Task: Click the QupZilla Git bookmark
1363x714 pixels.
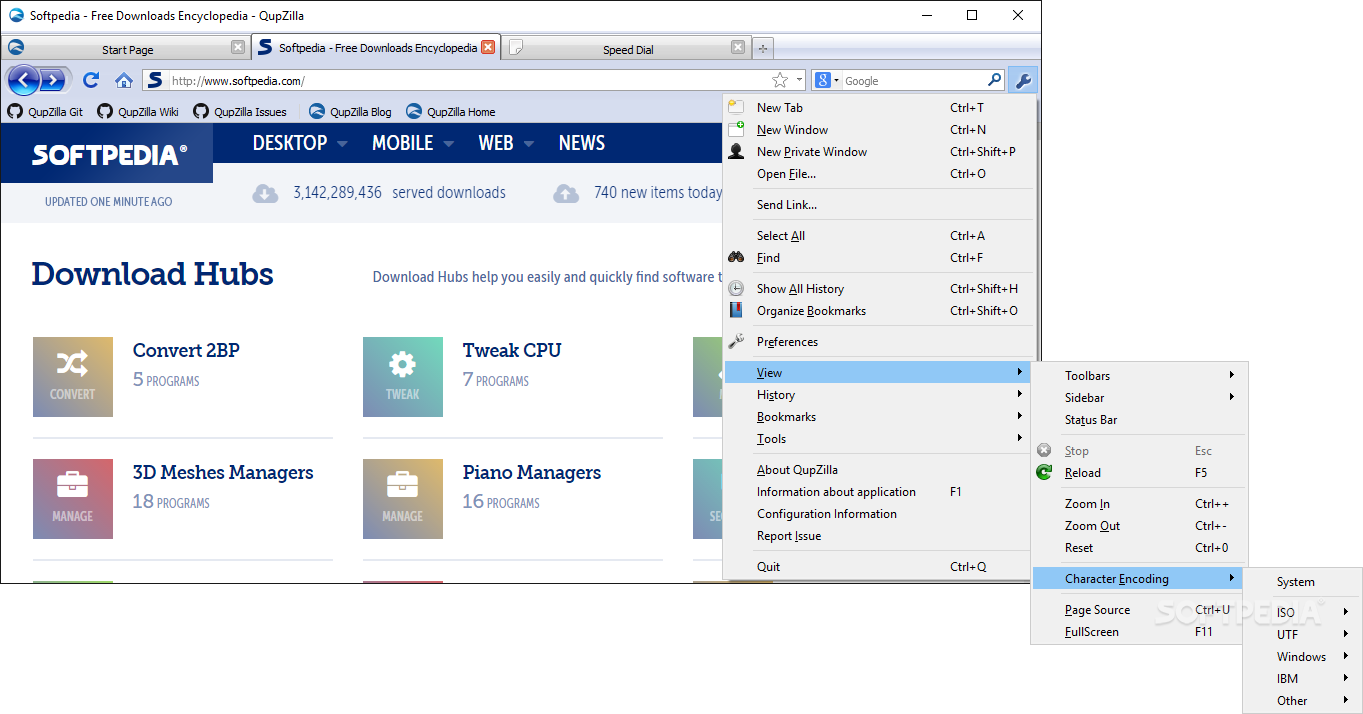Action: (46, 112)
